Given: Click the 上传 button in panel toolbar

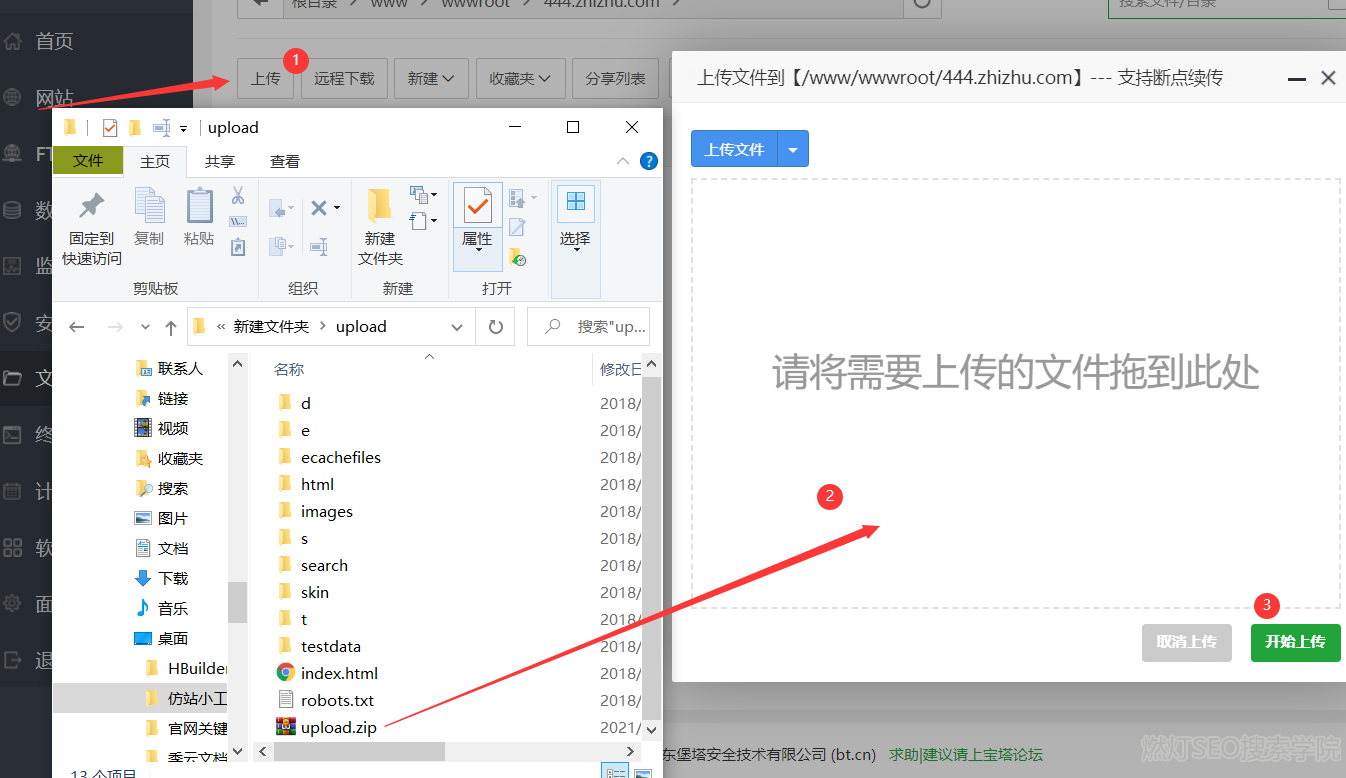Looking at the screenshot, I should click(x=265, y=78).
